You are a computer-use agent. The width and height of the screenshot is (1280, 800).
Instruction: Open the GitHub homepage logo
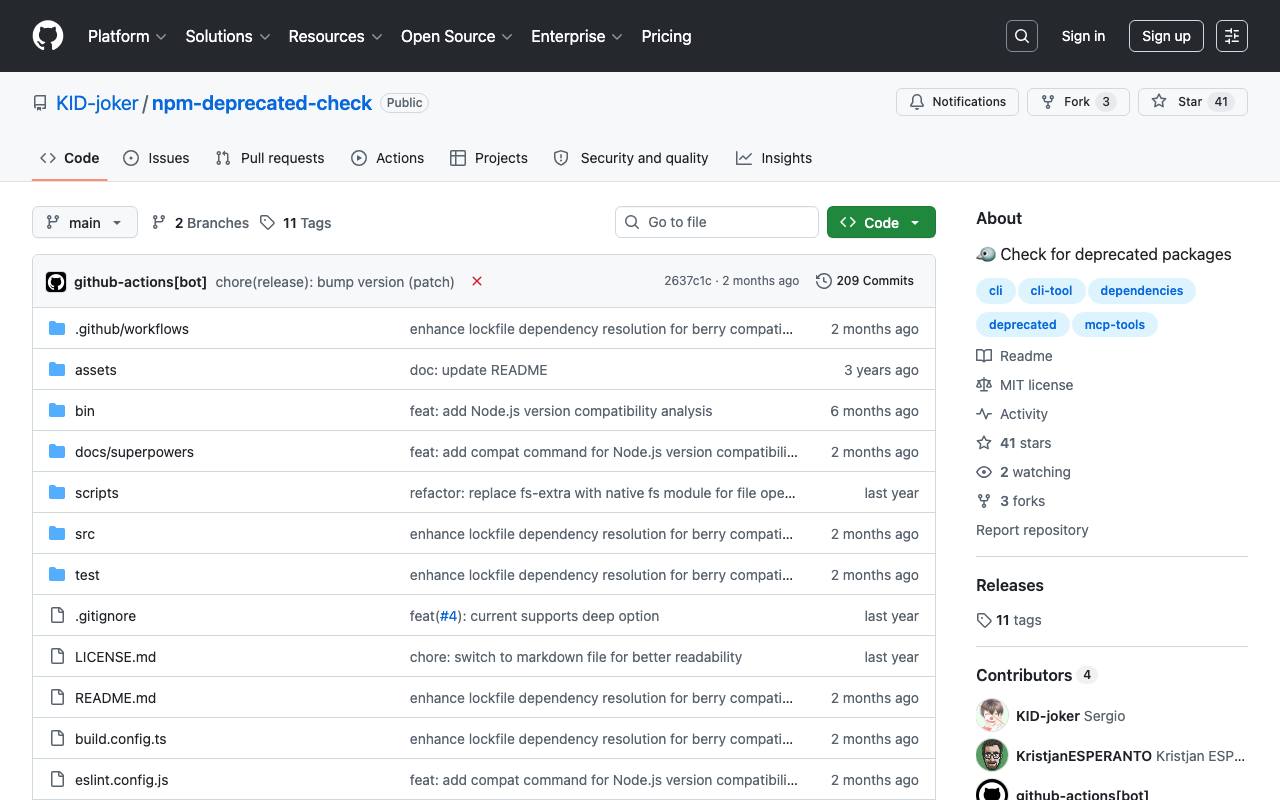coord(48,36)
